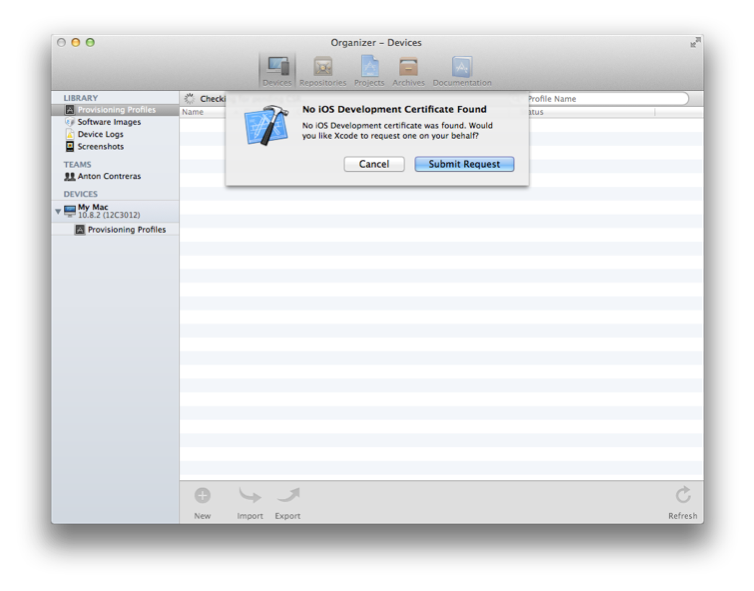Open the Archives toolbar icon

point(408,69)
